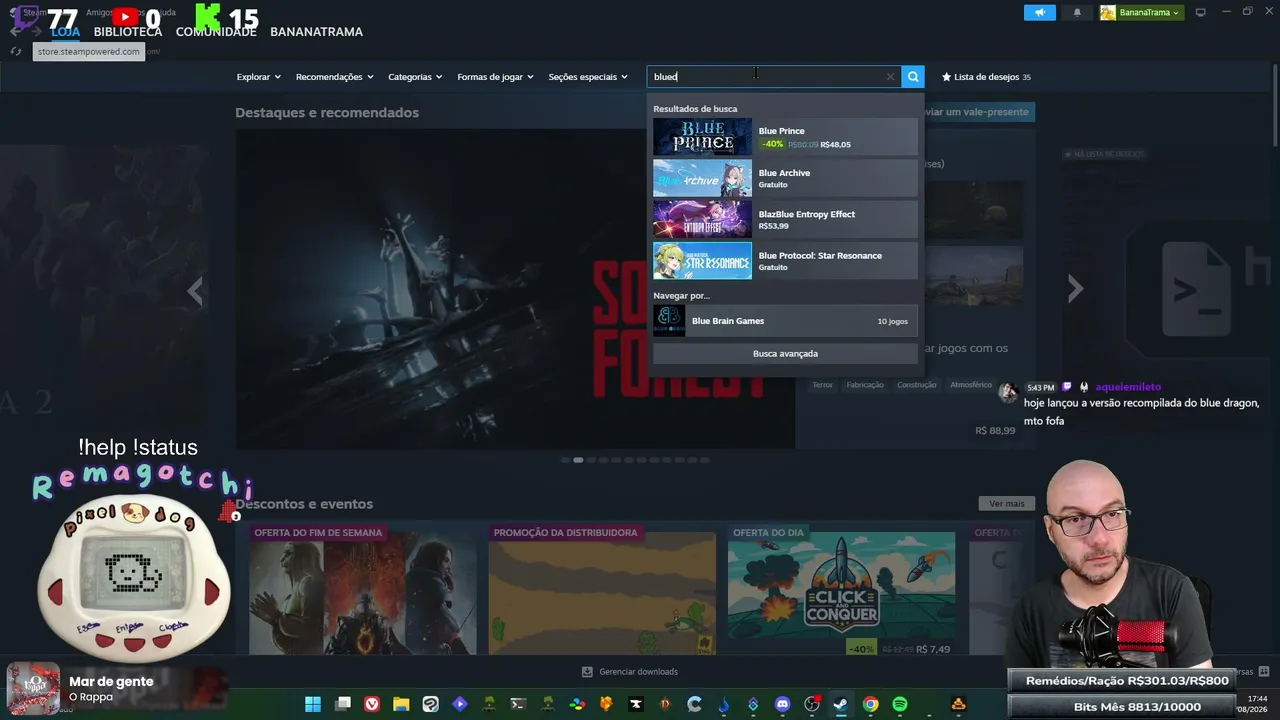The height and width of the screenshot is (720, 1280).
Task: Switch to the BIBLIOTECA tab
Action: click(x=128, y=32)
